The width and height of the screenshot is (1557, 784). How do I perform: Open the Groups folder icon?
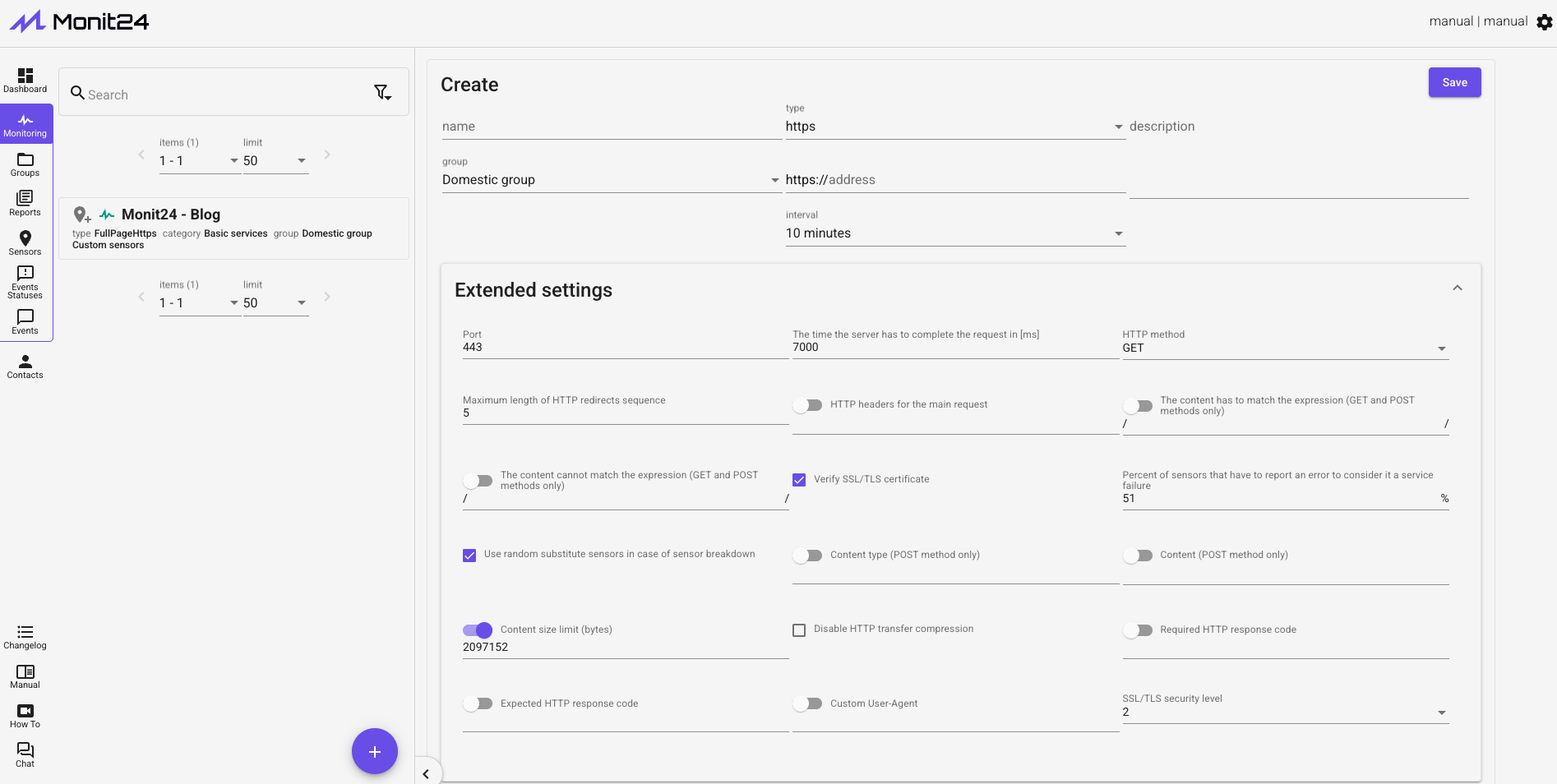pos(25,164)
